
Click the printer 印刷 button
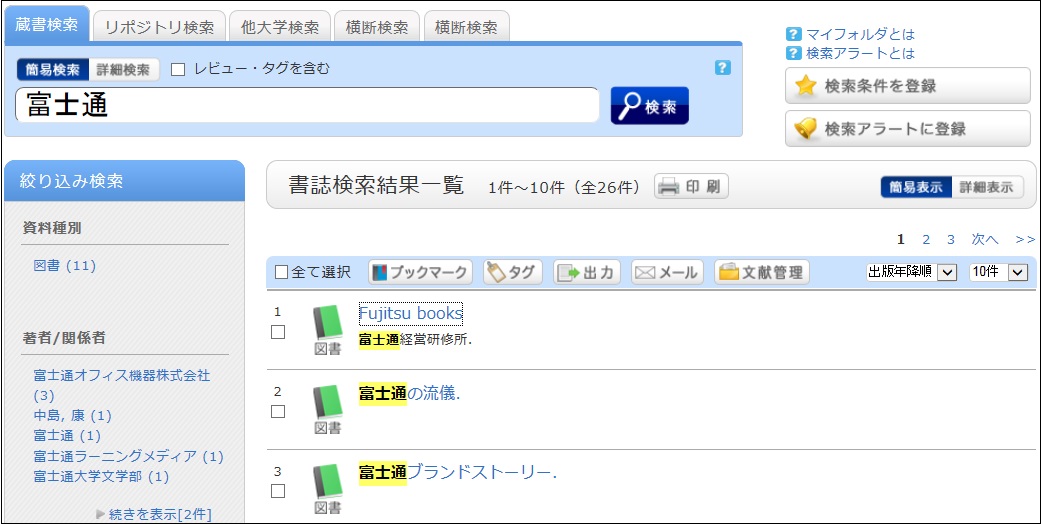coord(691,187)
